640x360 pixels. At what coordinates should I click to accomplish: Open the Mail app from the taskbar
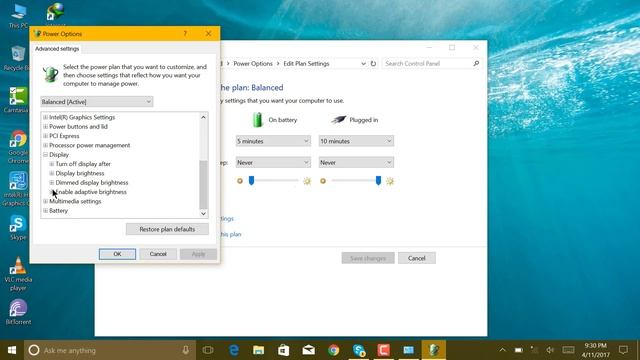pyautogui.click(x=308, y=350)
